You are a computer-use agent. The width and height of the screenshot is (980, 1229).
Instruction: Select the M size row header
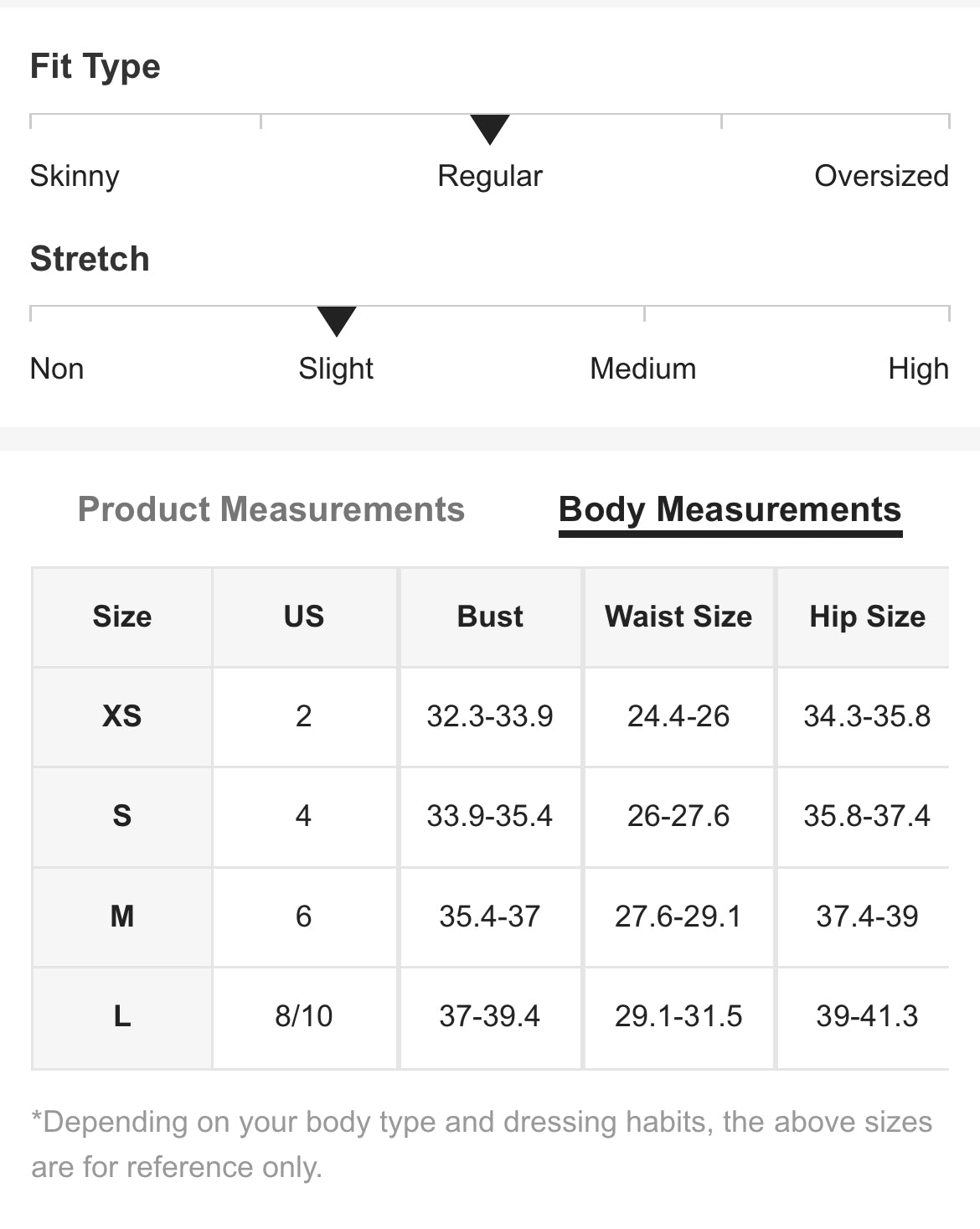point(122,917)
